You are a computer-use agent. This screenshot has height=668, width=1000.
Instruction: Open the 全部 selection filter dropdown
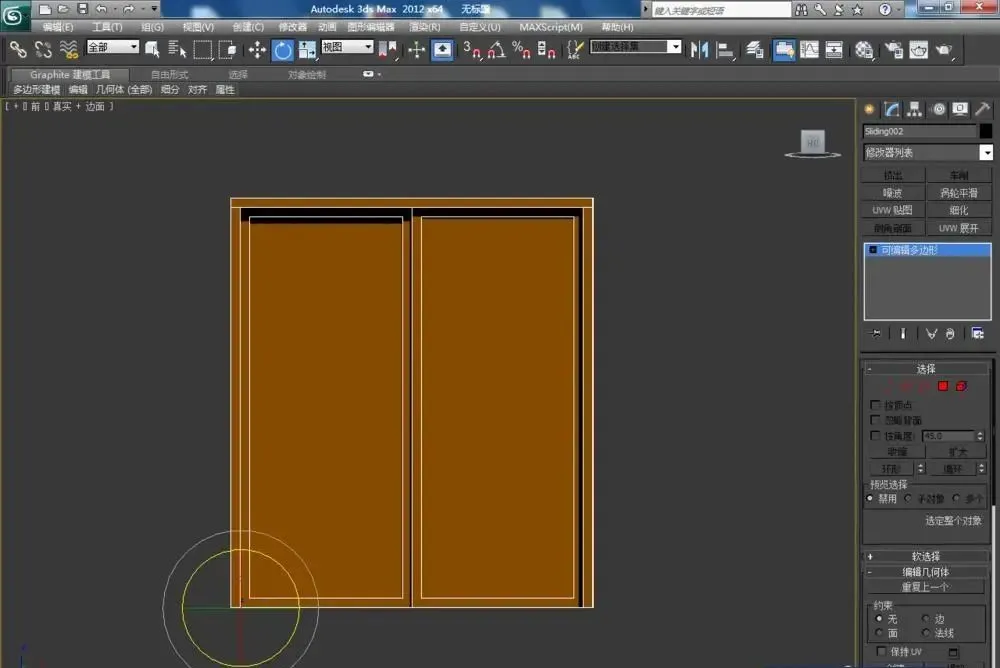coord(113,47)
